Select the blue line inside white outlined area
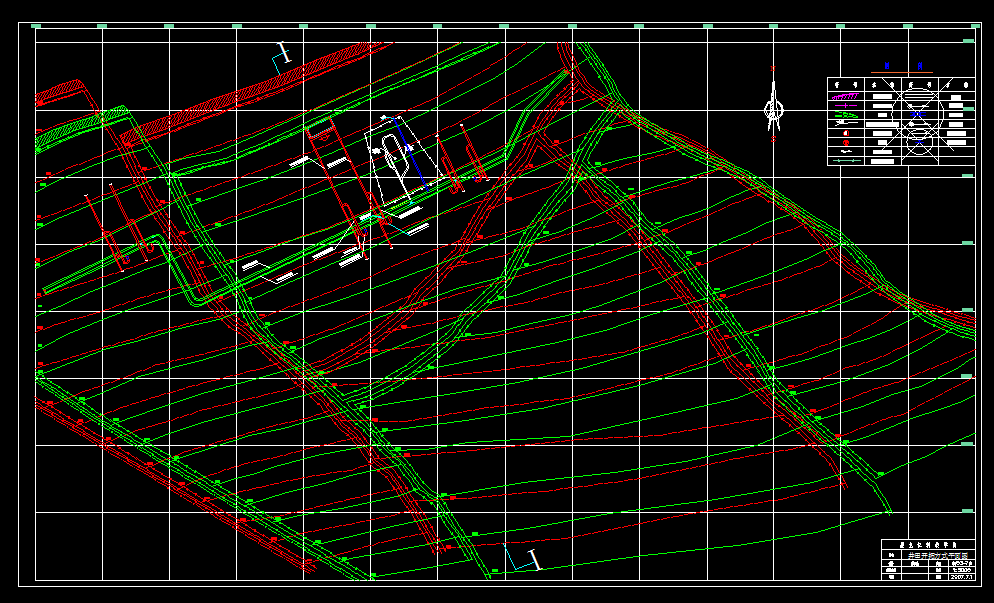994x603 pixels. tap(412, 153)
